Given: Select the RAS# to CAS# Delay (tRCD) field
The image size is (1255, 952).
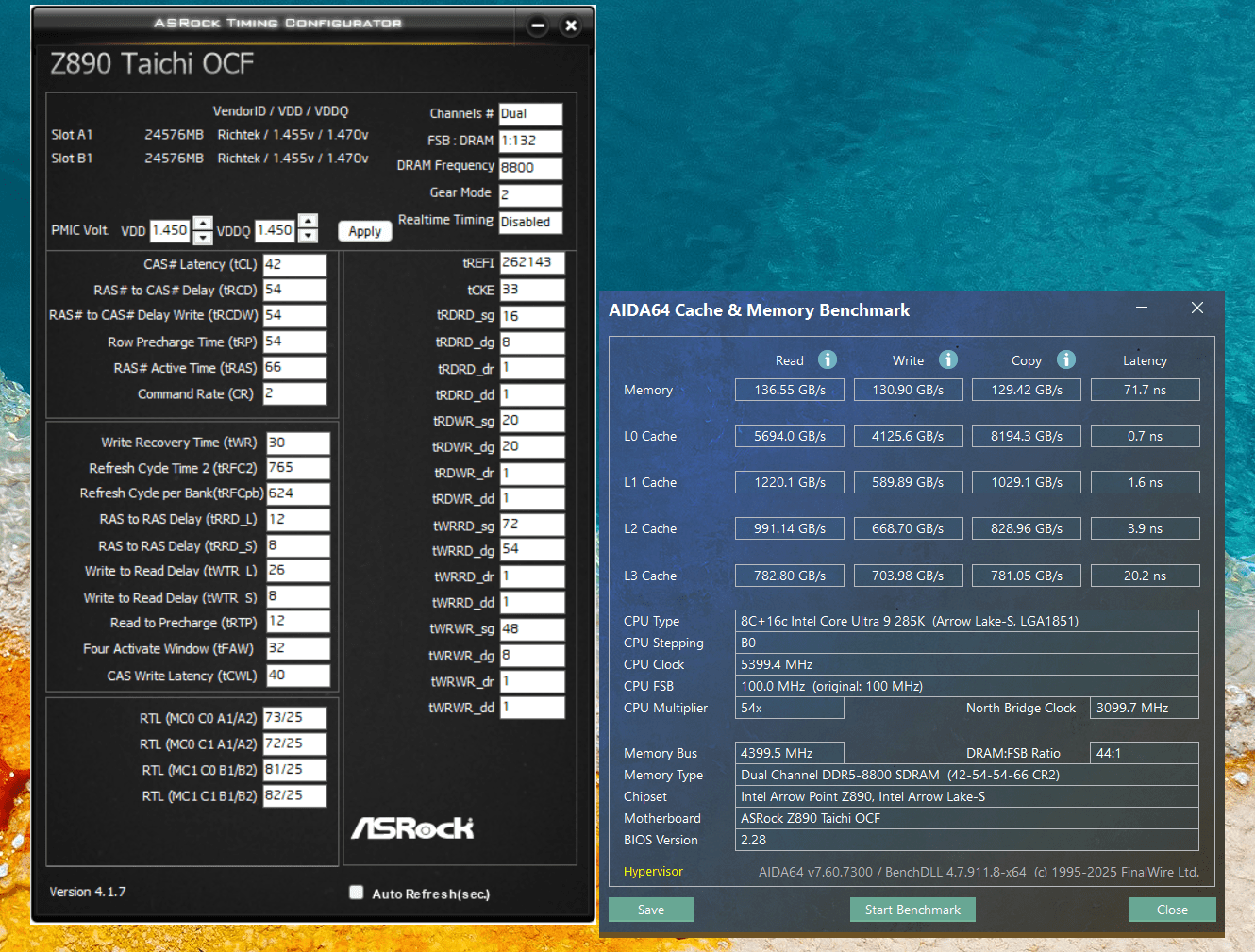Looking at the screenshot, I should (294, 291).
